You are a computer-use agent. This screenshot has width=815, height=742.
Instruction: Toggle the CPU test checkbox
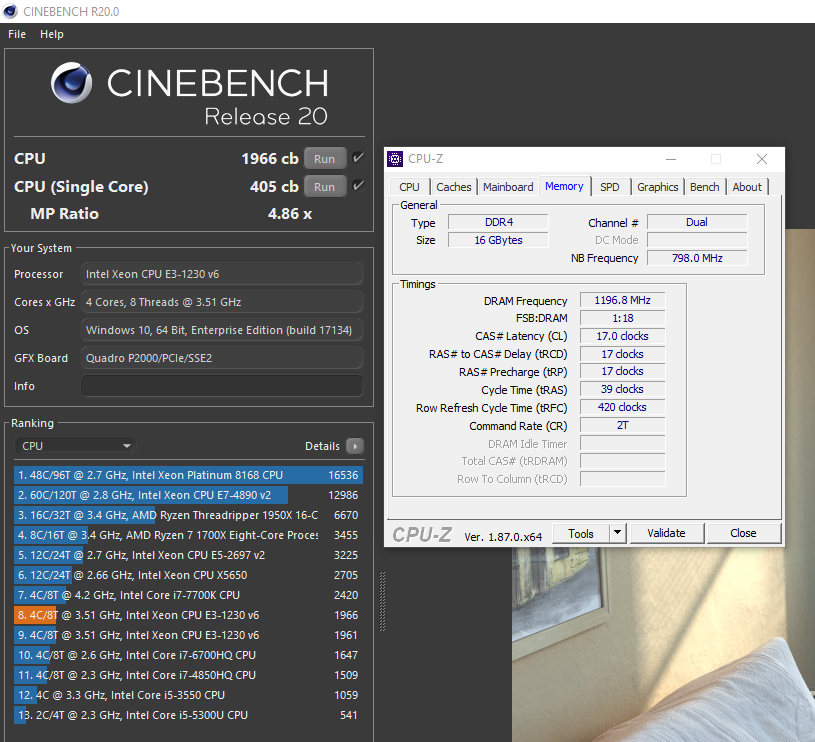pos(358,158)
